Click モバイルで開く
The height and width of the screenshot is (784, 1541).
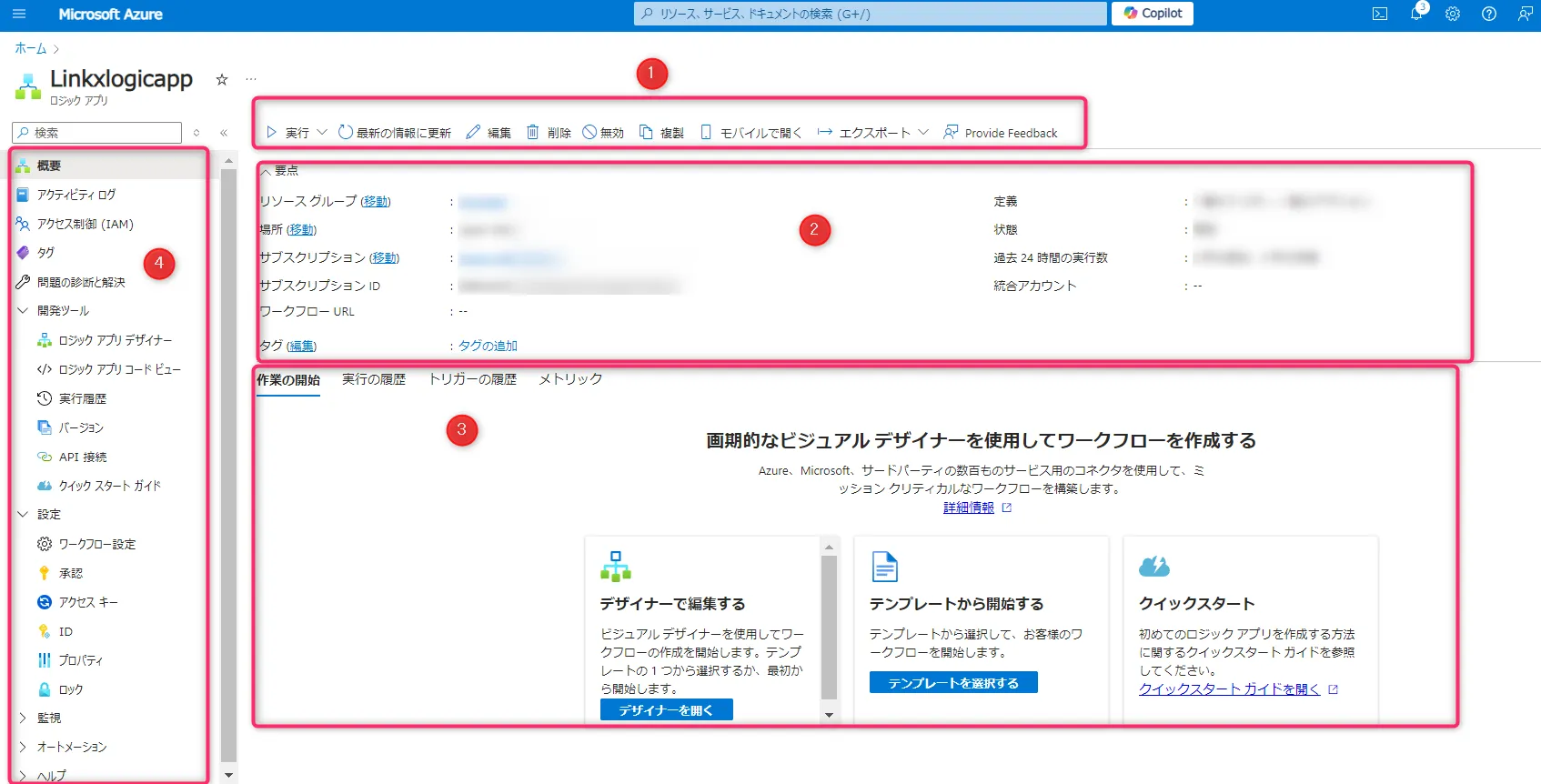point(750,133)
